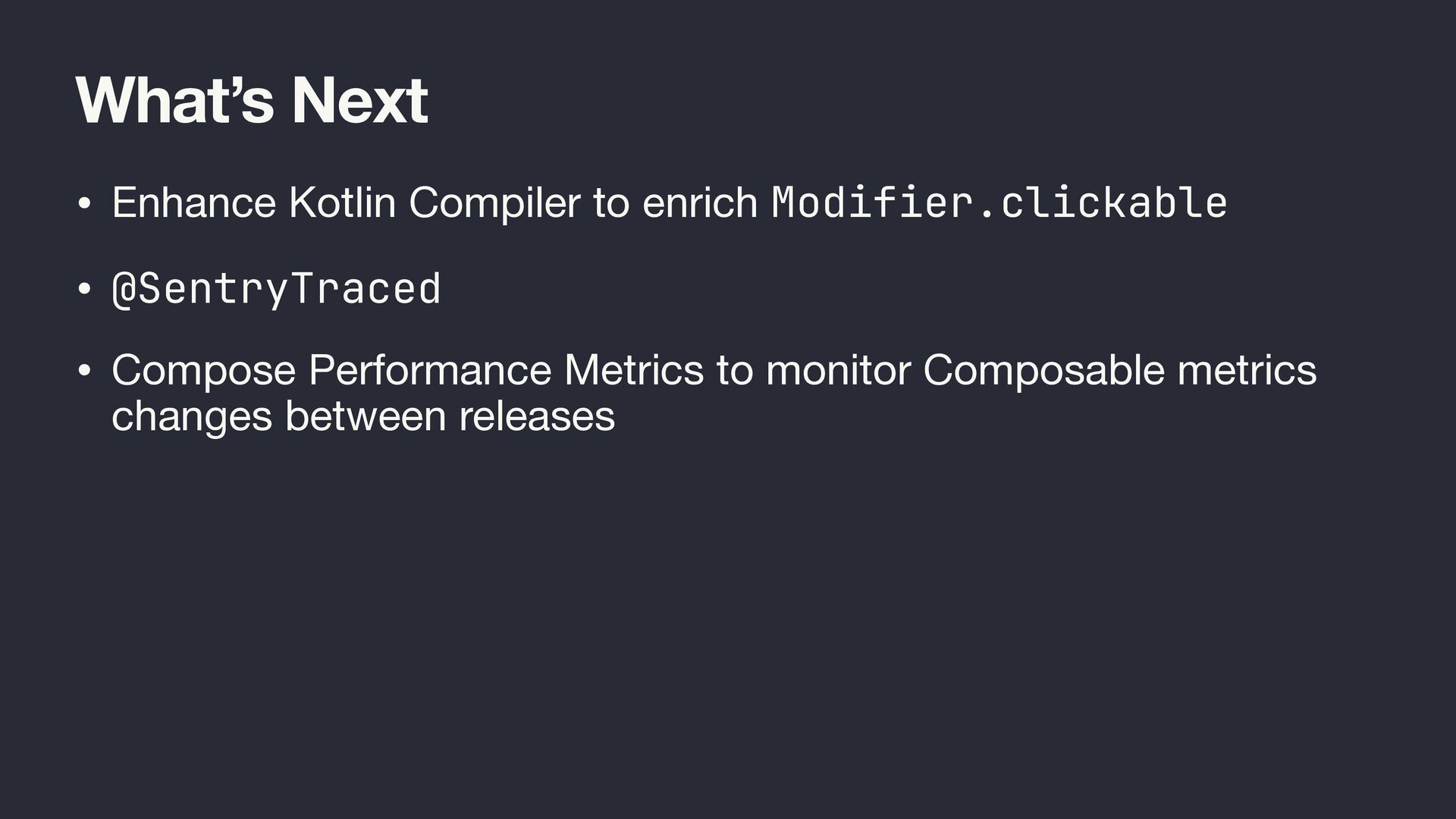Click the capitalized word "Metrics"
This screenshot has height=819, width=1456.
pos(634,370)
